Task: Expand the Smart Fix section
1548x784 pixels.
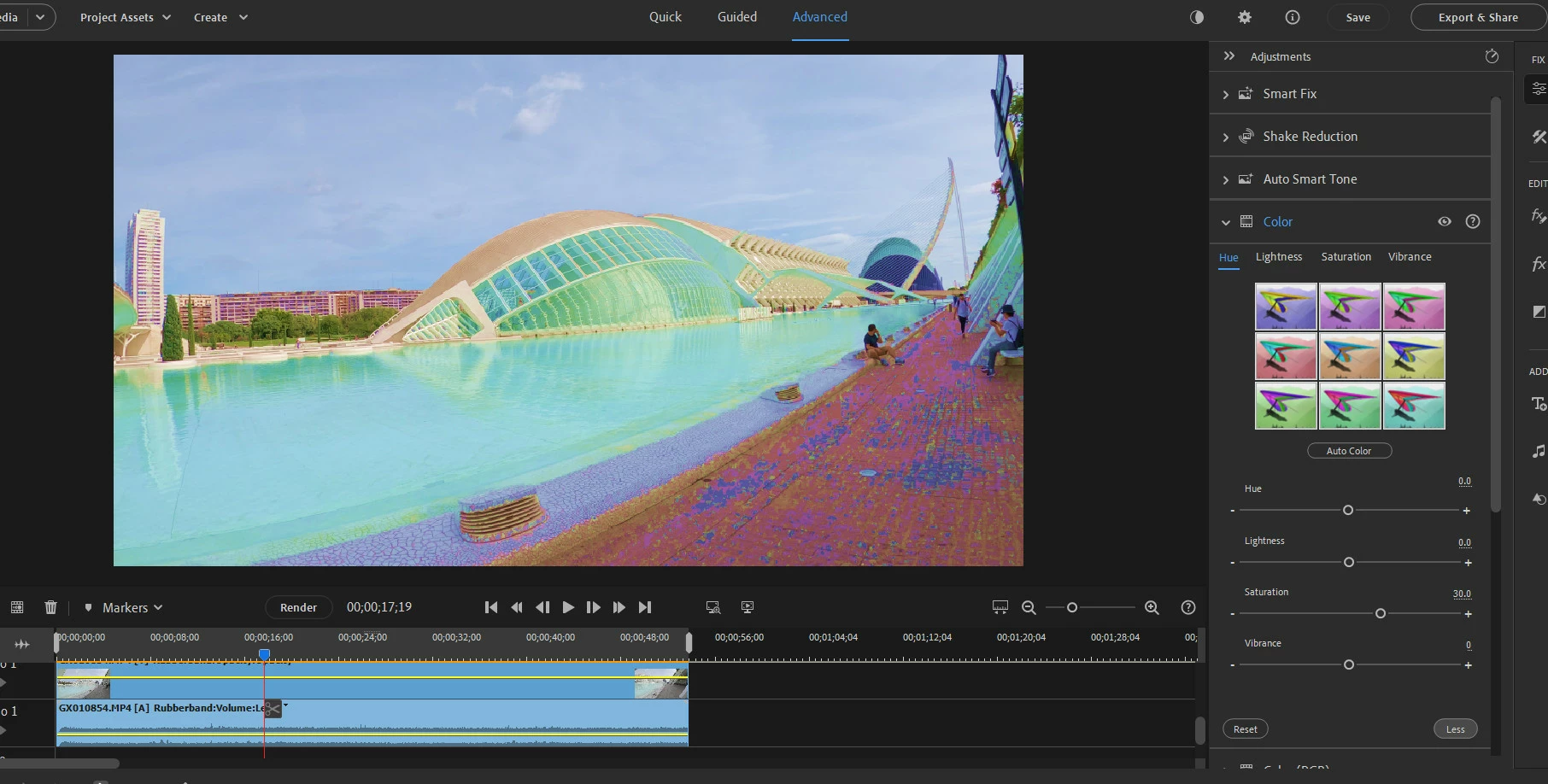Action: coord(1226,94)
